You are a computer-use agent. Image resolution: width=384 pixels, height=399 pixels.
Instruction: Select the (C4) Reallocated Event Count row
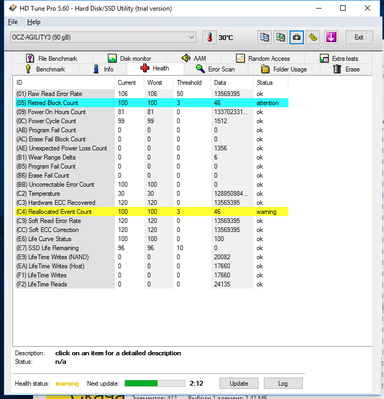(152, 212)
